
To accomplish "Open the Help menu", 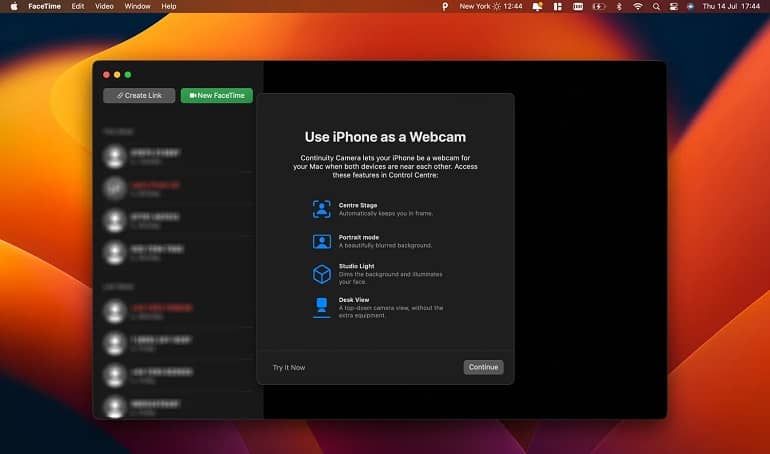I will 168,6.
